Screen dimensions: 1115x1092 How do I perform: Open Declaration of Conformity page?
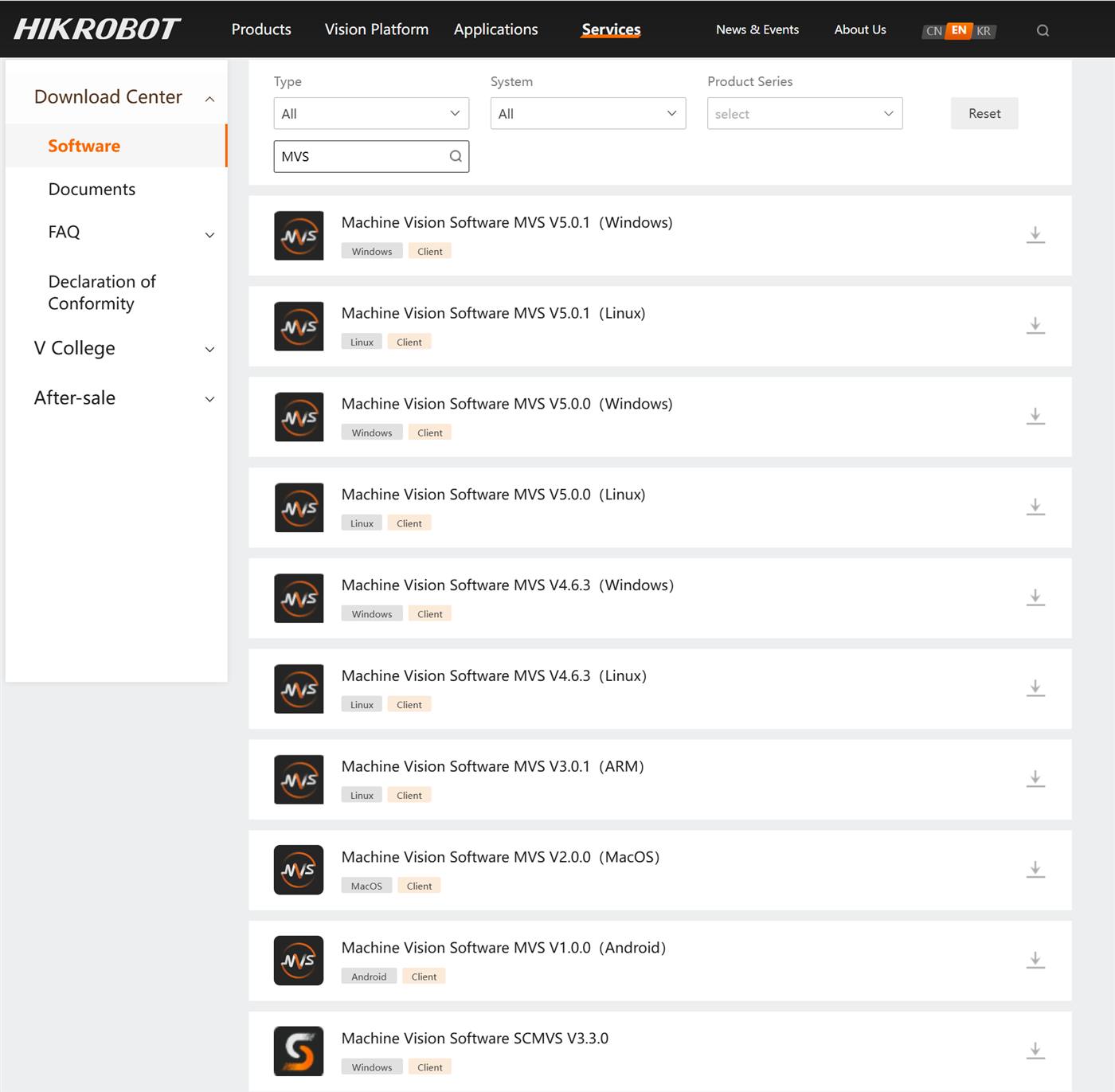[x=102, y=292]
